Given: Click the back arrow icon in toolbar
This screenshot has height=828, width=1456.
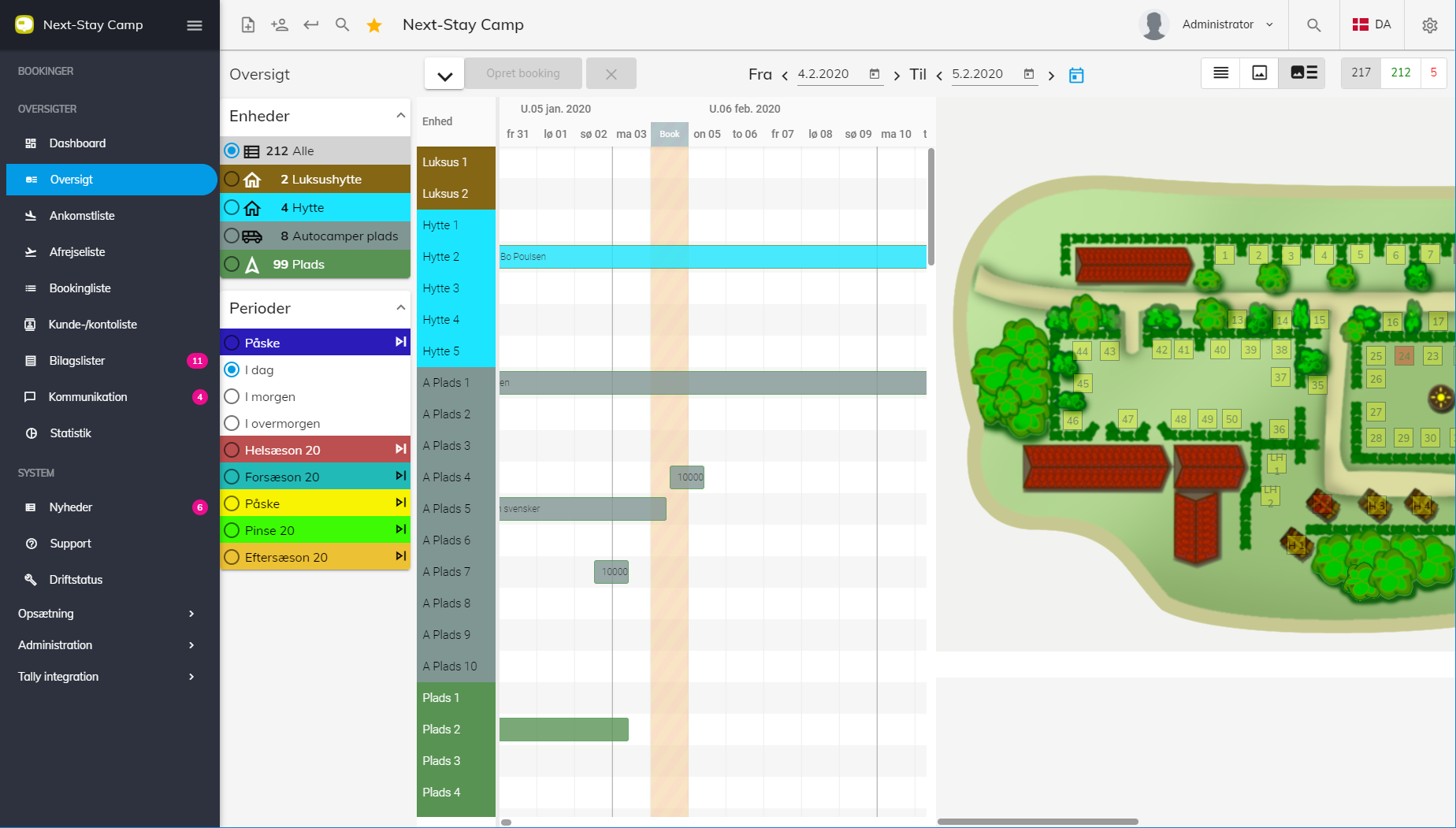Looking at the screenshot, I should [310, 25].
